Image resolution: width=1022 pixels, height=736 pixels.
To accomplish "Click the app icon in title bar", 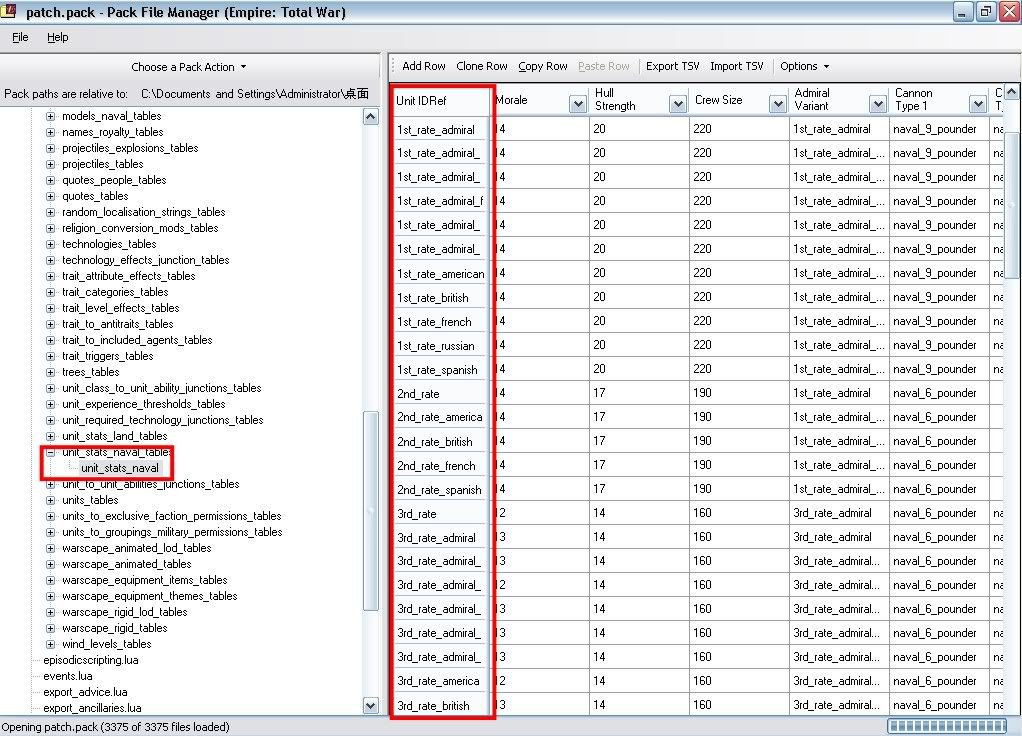I will (11, 12).
